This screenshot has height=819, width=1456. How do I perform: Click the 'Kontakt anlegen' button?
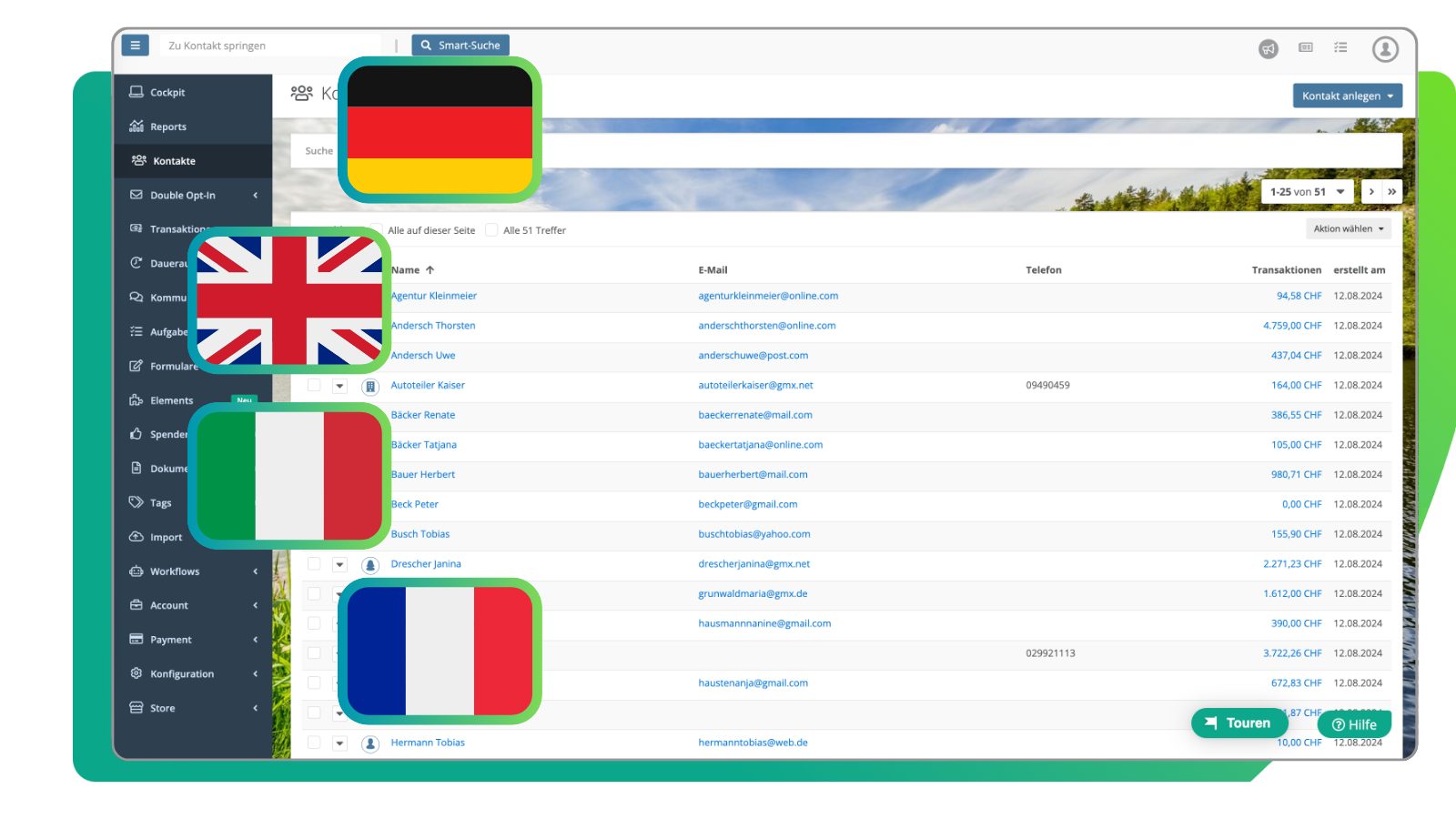click(1346, 96)
